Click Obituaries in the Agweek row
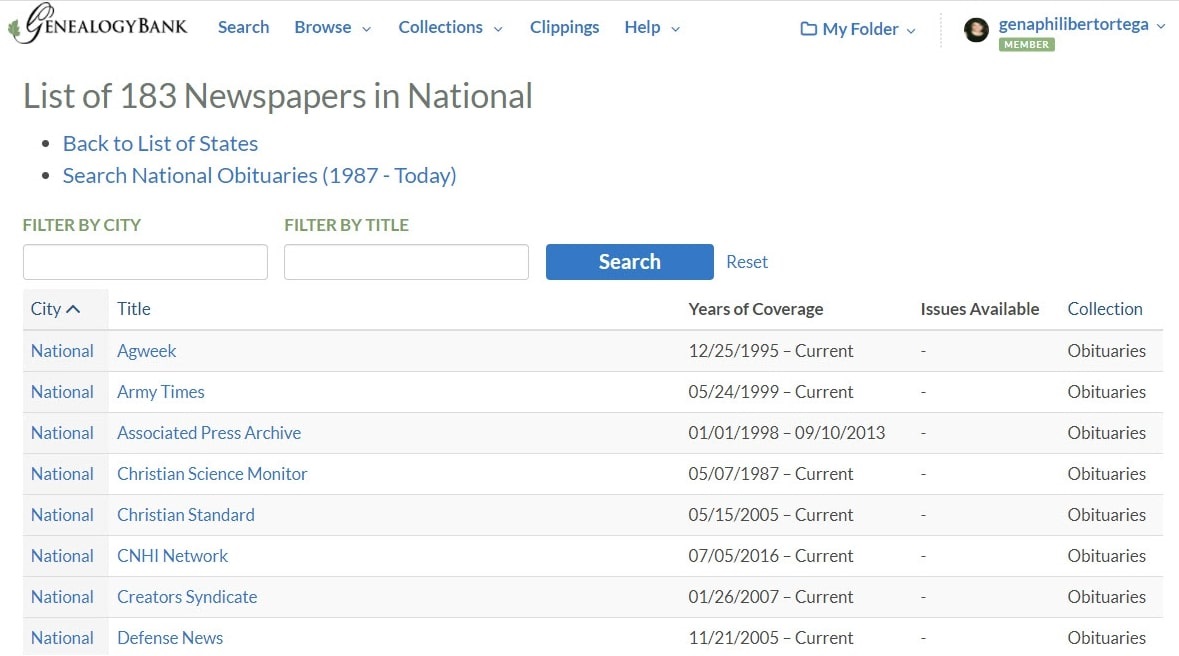1179x656 pixels. tap(1106, 351)
